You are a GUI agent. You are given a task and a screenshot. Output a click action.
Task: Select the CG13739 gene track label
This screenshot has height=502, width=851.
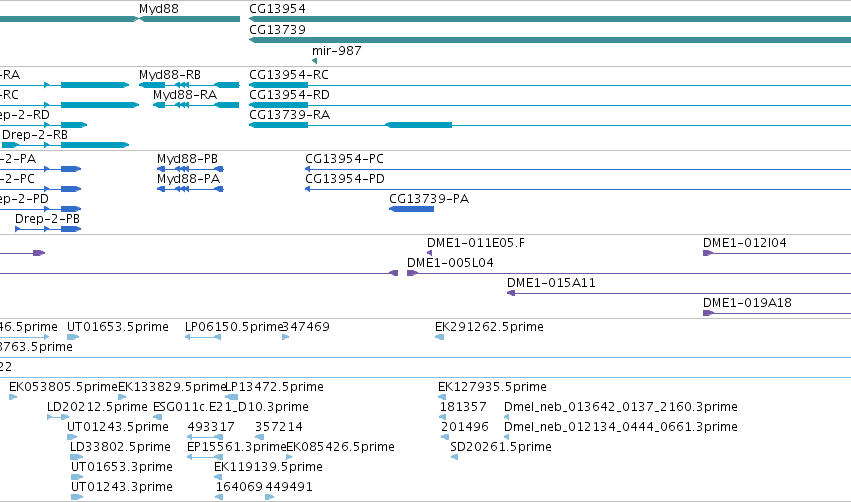(277, 29)
